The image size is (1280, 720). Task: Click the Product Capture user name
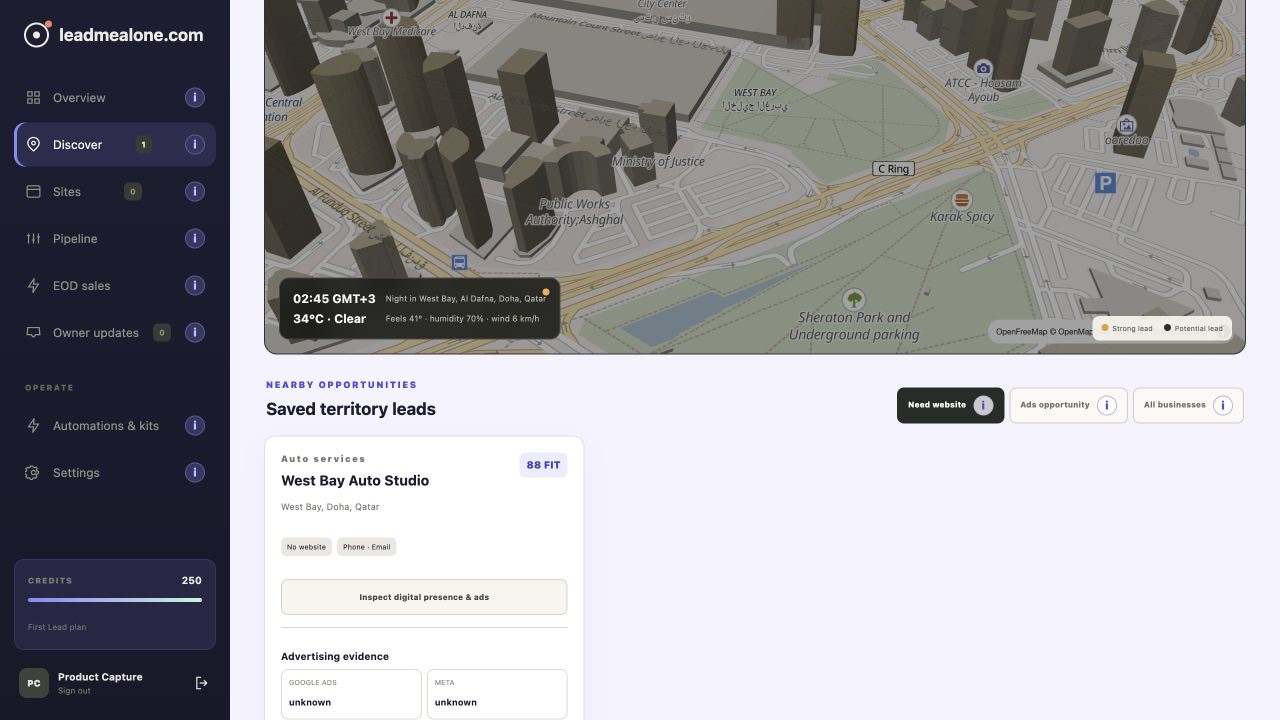coord(100,677)
